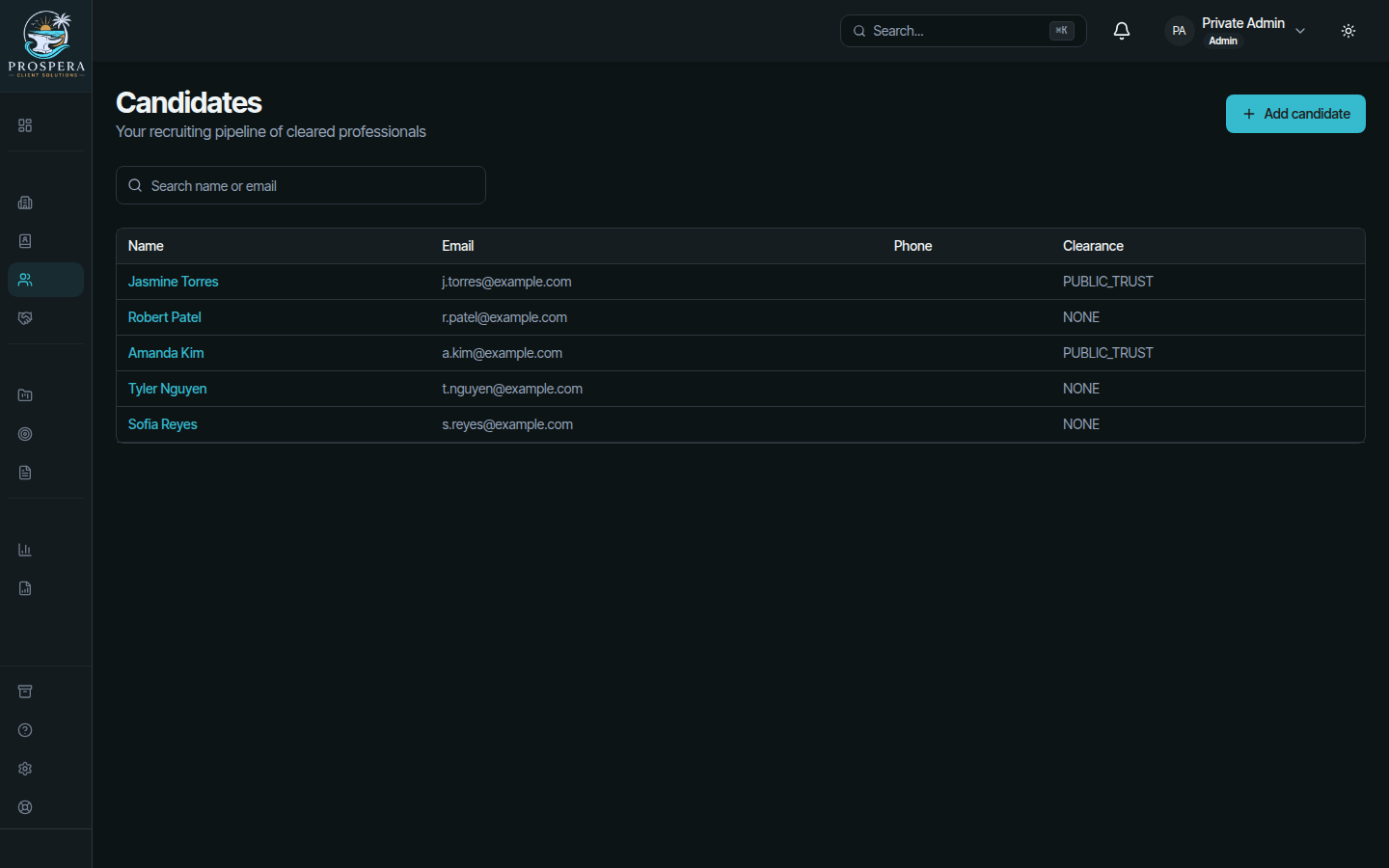The height and width of the screenshot is (868, 1389).
Task: Click the Private Admin user name
Action: 1243,23
